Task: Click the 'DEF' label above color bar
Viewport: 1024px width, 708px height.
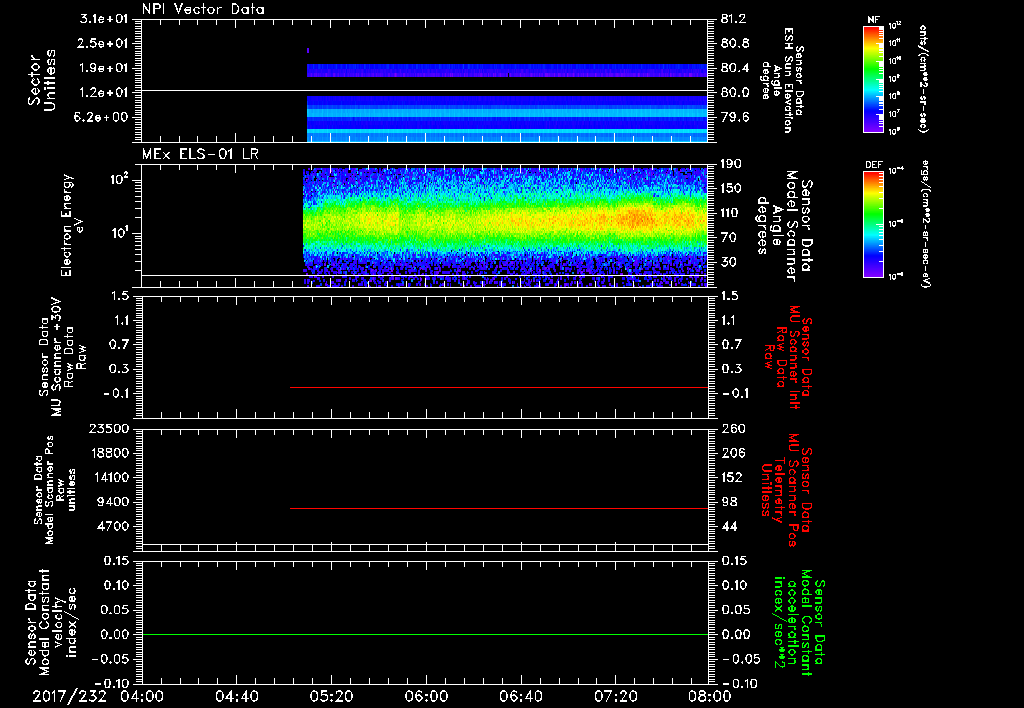Action: [x=873, y=165]
